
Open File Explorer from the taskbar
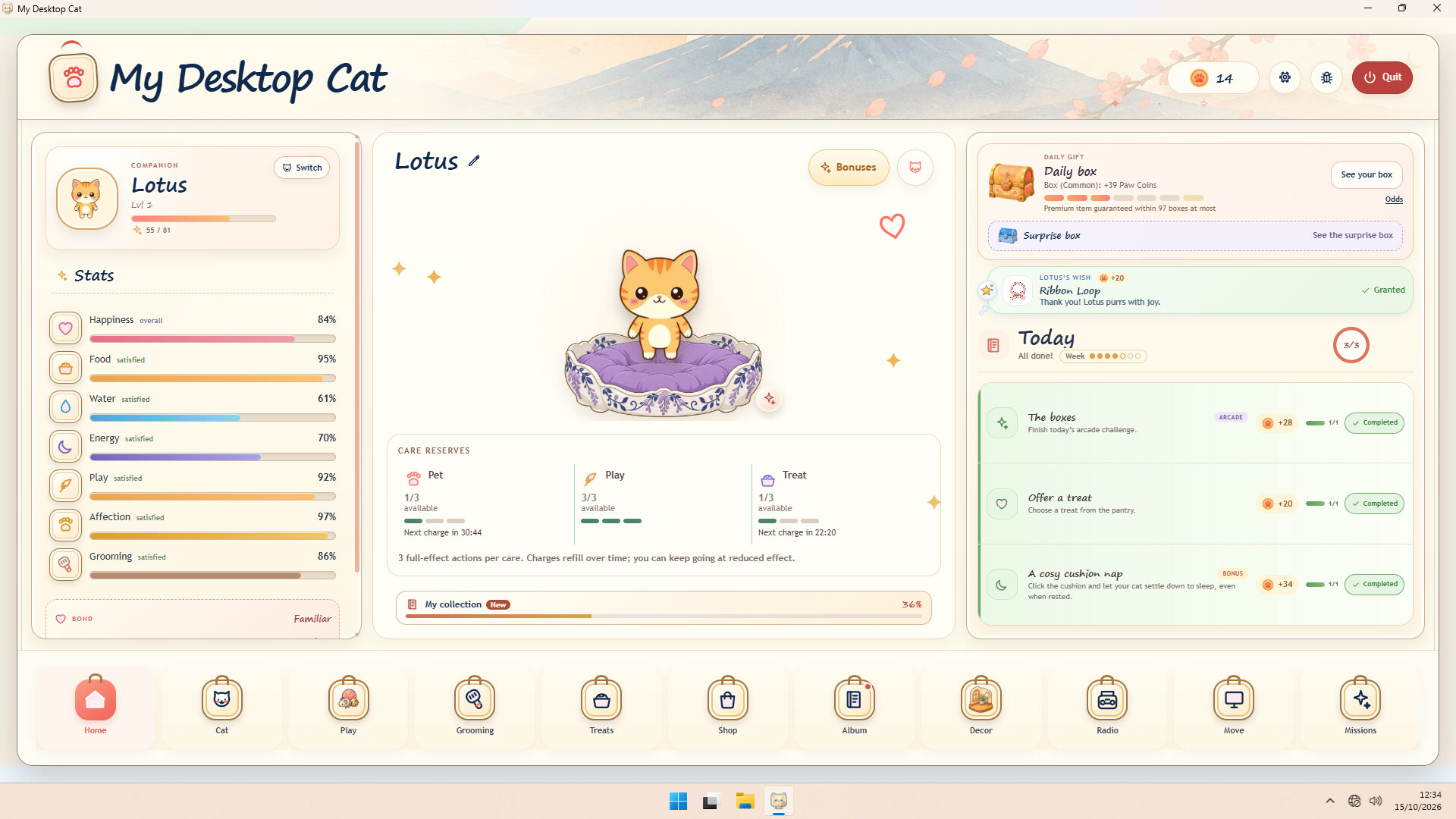click(745, 801)
